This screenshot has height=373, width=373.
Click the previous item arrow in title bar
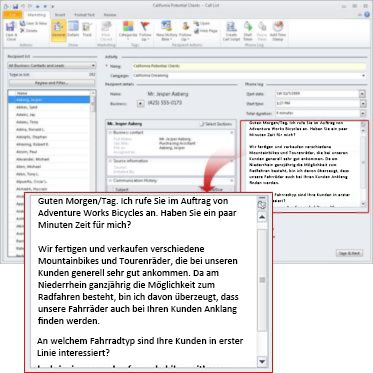coord(37,6)
